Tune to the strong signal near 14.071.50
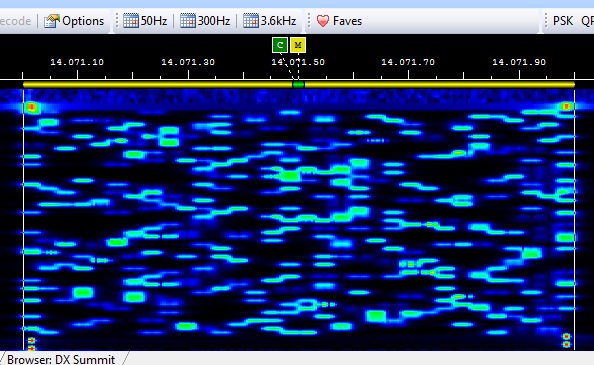Screen dimensions: 594x365 click(x=290, y=176)
